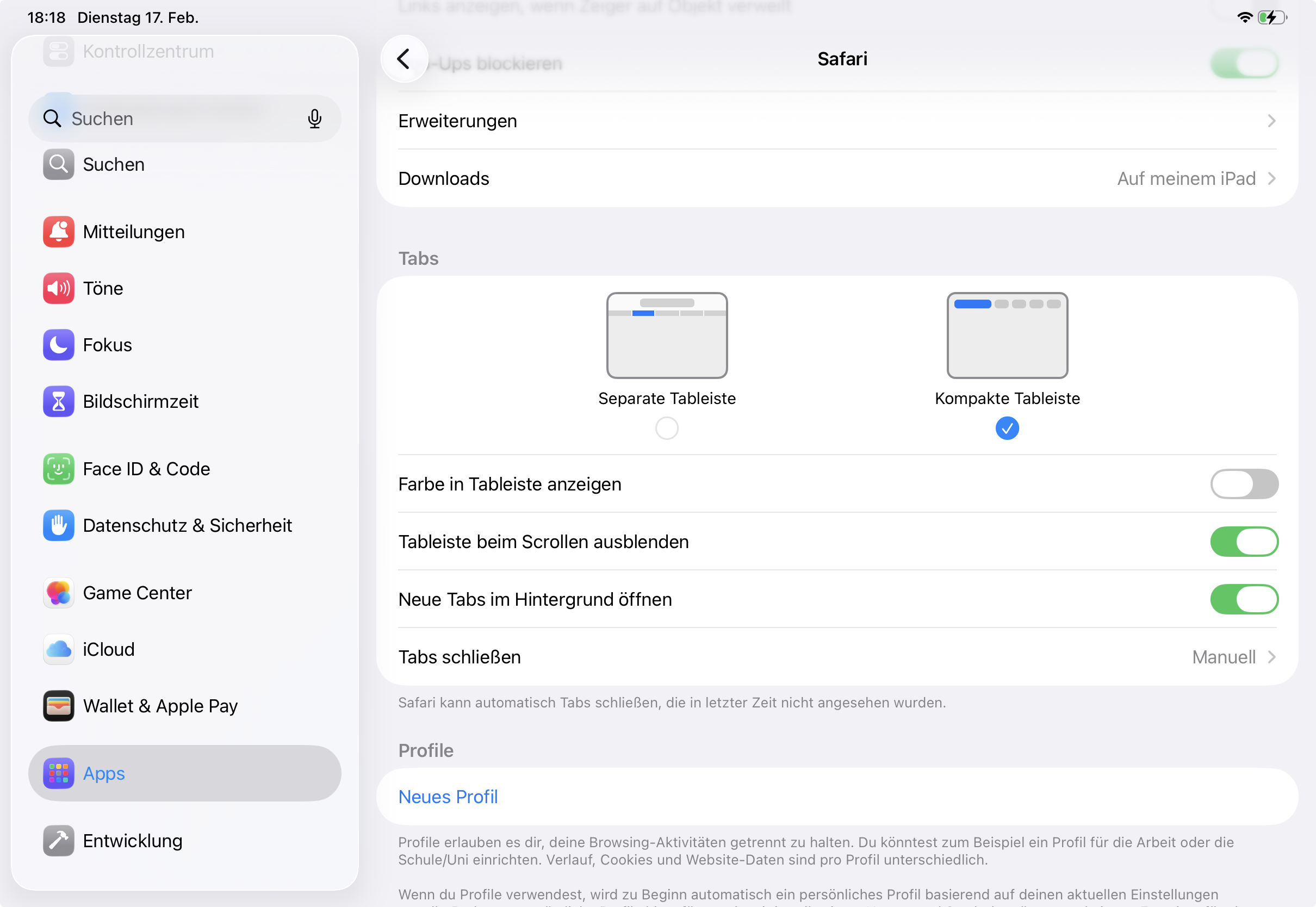Tap the back arrow button
This screenshot has width=1316, height=907.
404,59
